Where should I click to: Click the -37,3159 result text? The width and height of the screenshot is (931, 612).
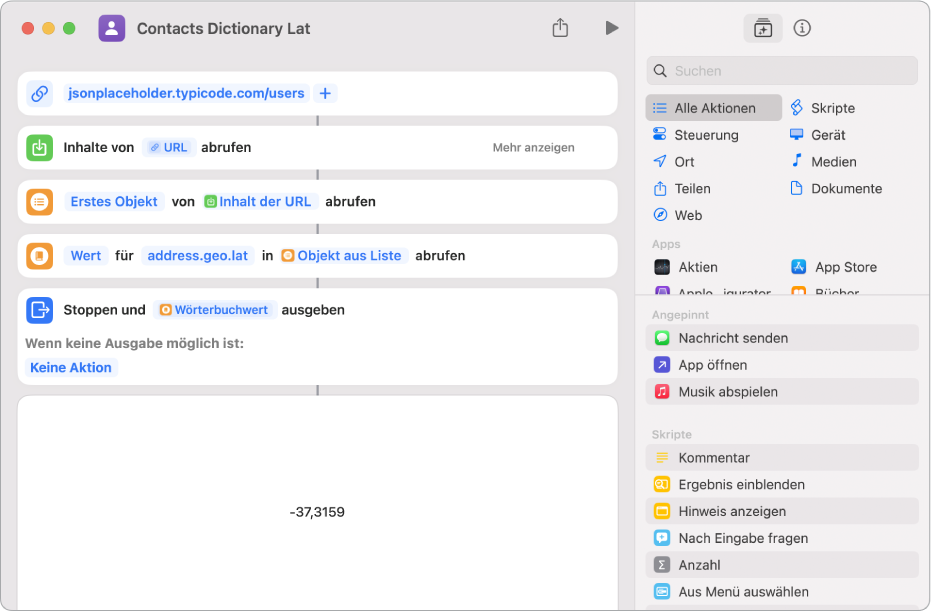(317, 512)
